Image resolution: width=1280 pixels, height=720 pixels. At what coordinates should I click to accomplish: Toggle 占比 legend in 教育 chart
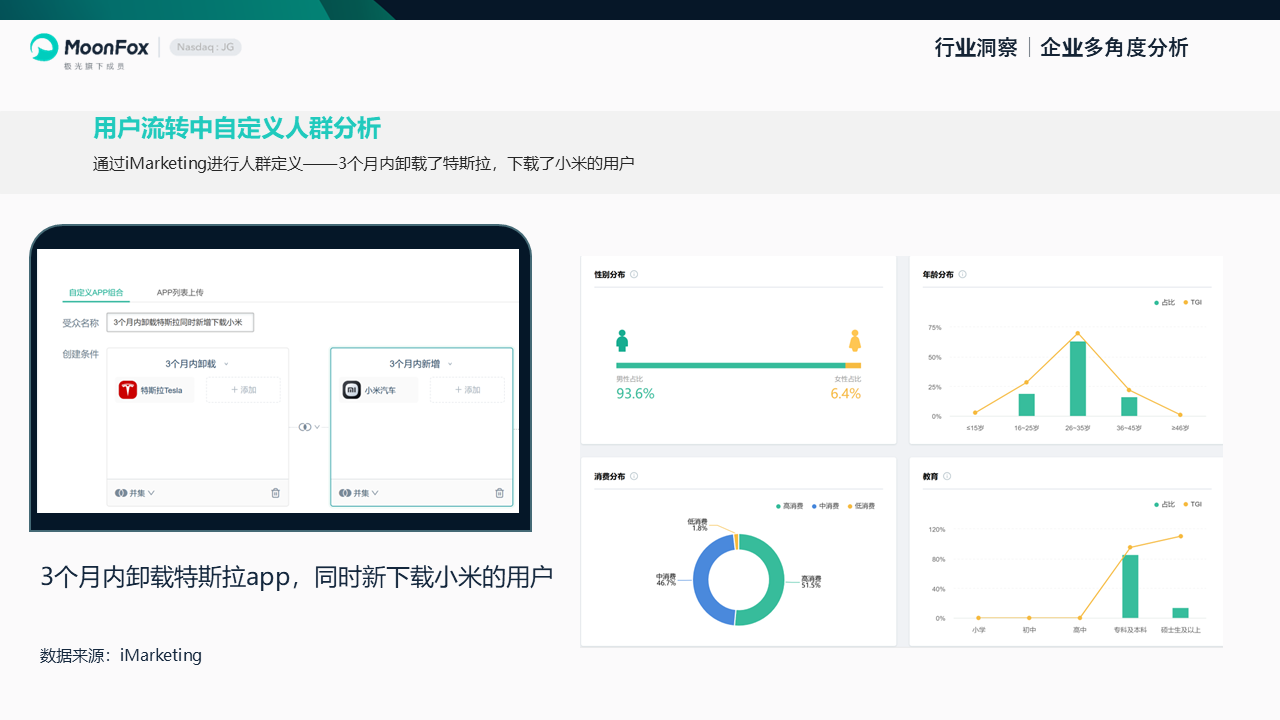coord(1164,504)
